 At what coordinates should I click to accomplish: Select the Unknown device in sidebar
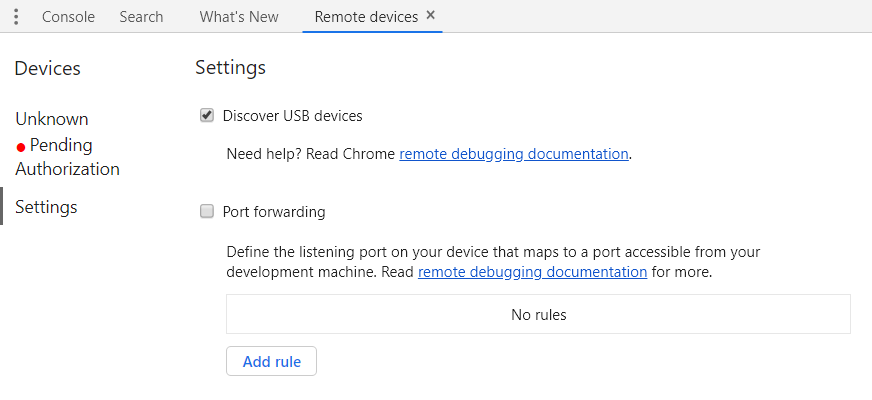[x=52, y=119]
